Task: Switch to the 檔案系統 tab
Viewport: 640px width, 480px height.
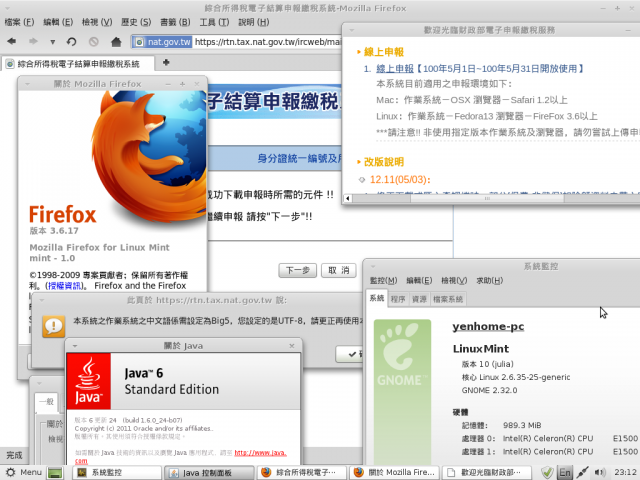Action: point(448,299)
